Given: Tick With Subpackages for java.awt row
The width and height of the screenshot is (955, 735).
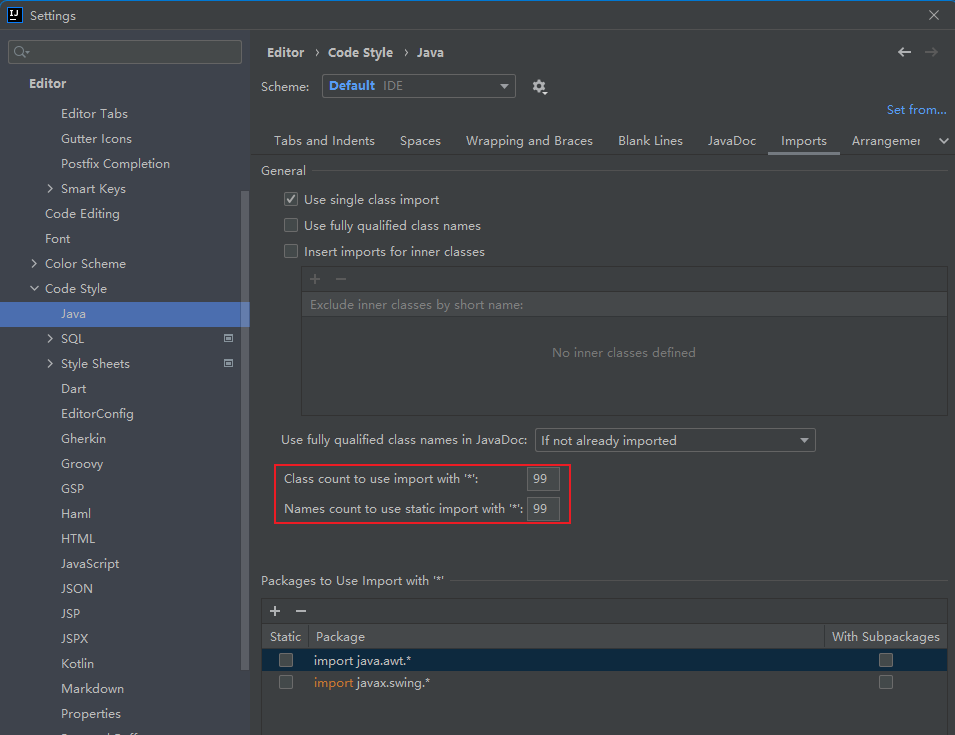Looking at the screenshot, I should click(x=886, y=660).
